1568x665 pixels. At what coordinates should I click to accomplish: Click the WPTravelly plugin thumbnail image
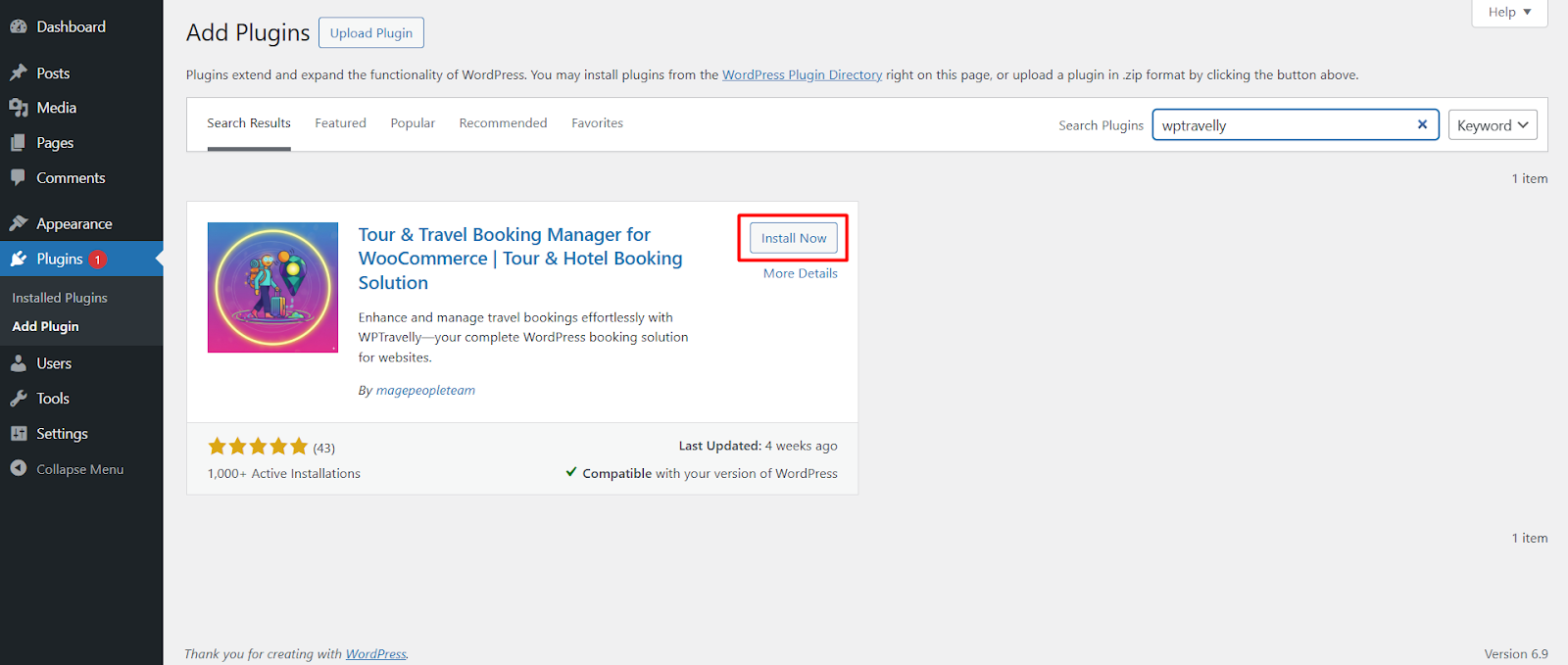[x=272, y=287]
